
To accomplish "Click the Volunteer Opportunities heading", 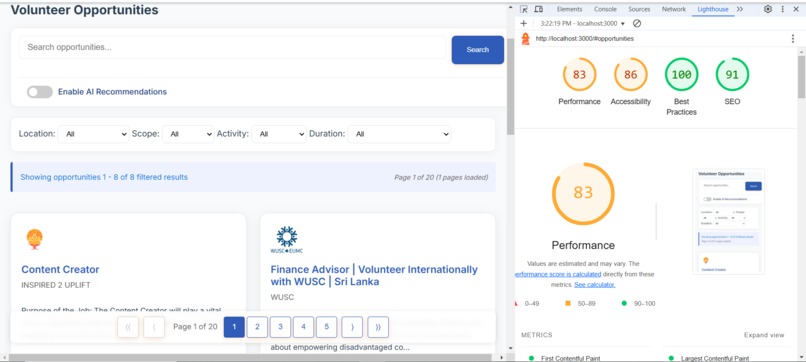I will pyautogui.click(x=84, y=10).
